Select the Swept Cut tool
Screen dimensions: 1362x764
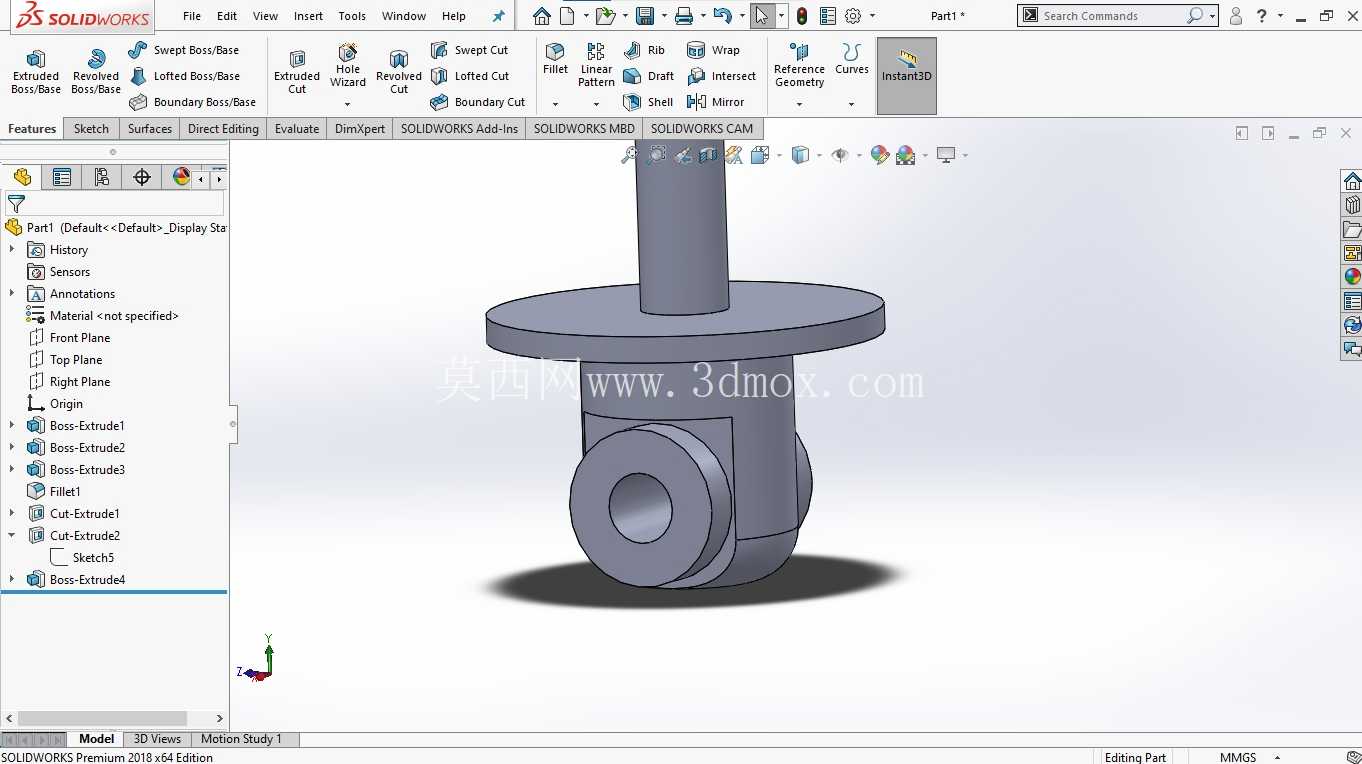[469, 50]
